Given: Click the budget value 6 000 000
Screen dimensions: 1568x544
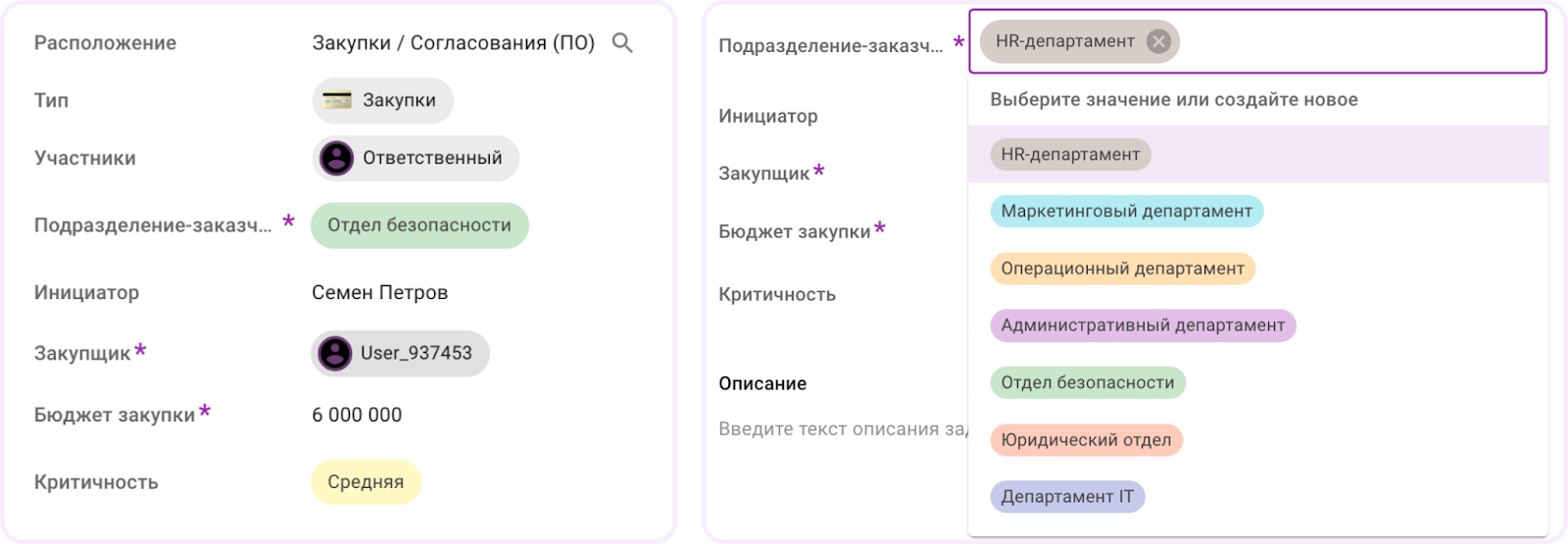Looking at the screenshot, I should tap(357, 415).
